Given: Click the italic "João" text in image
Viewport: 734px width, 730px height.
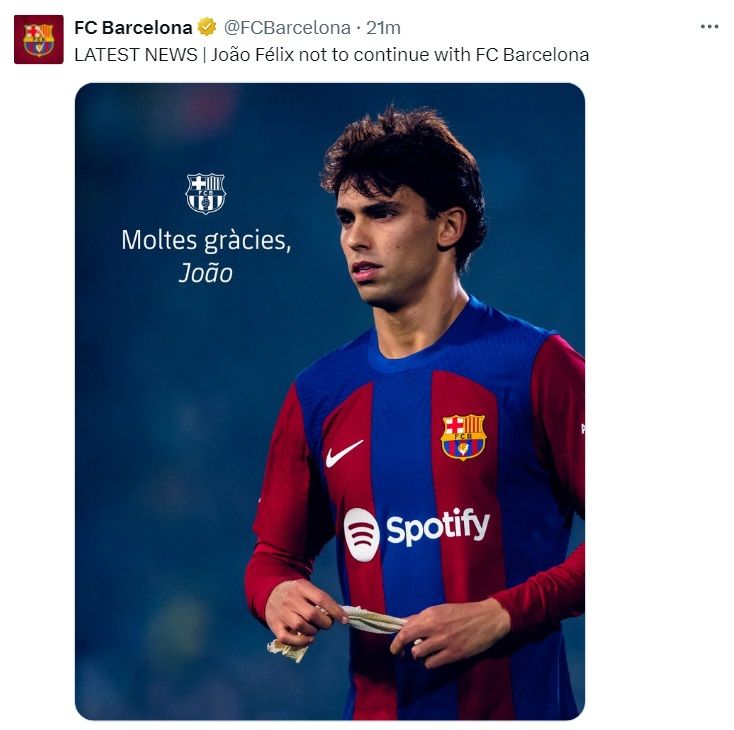Looking at the screenshot, I should 206,272.
